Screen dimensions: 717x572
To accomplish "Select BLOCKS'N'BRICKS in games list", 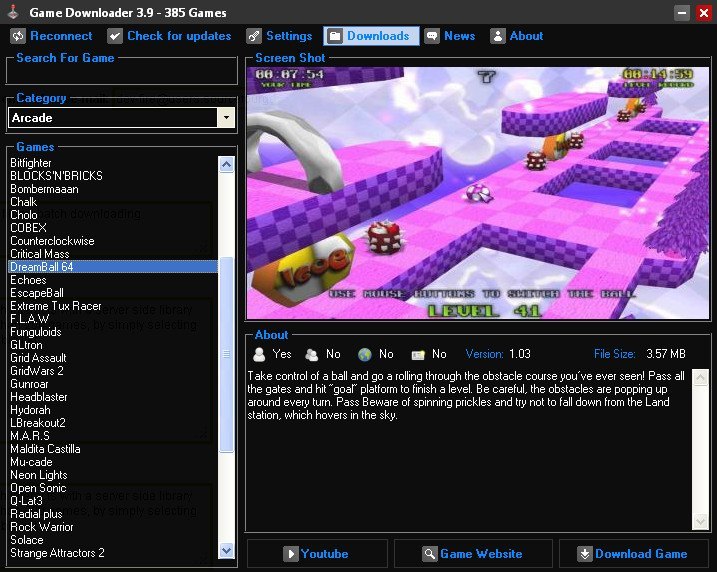I will 113,176.
